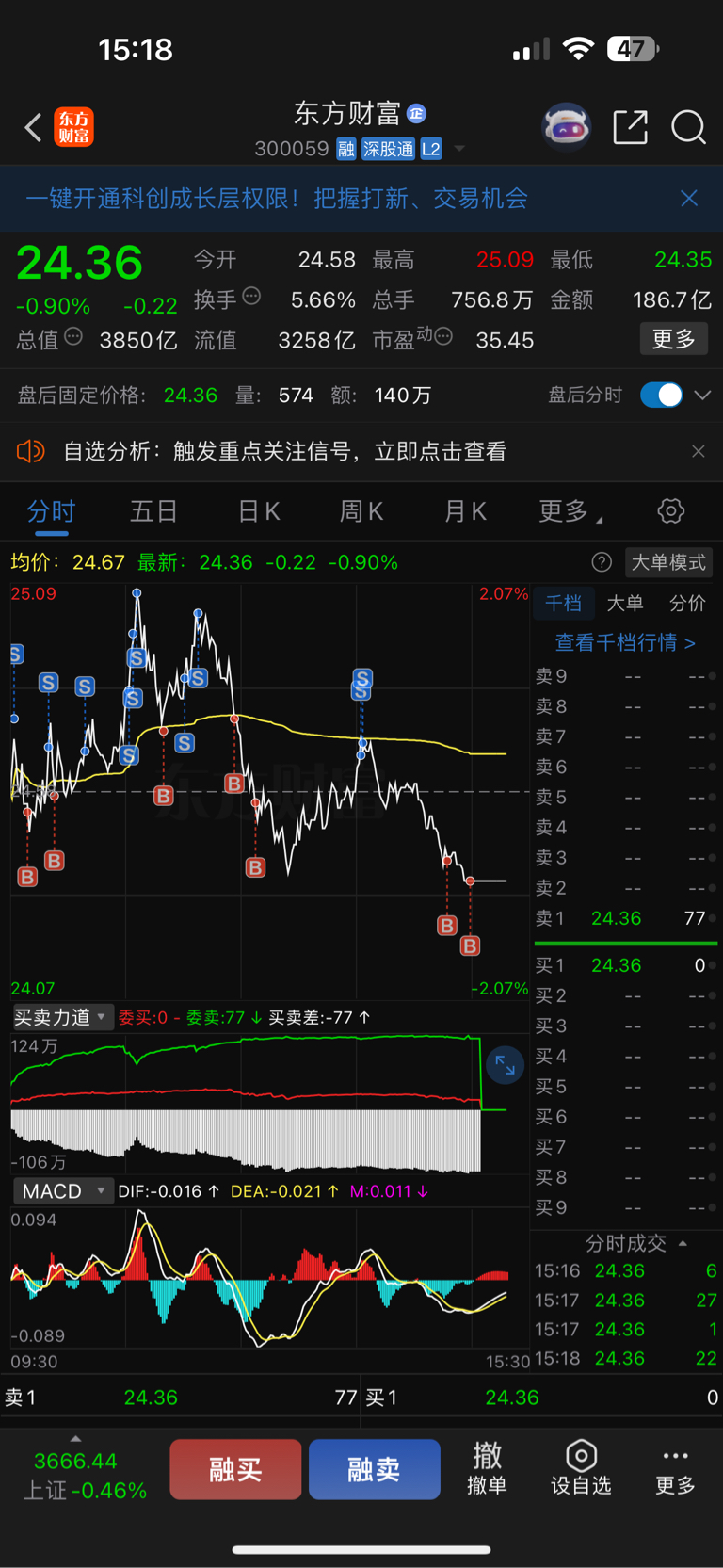Open chart settings gear icon
The image size is (723, 1568).
click(670, 511)
